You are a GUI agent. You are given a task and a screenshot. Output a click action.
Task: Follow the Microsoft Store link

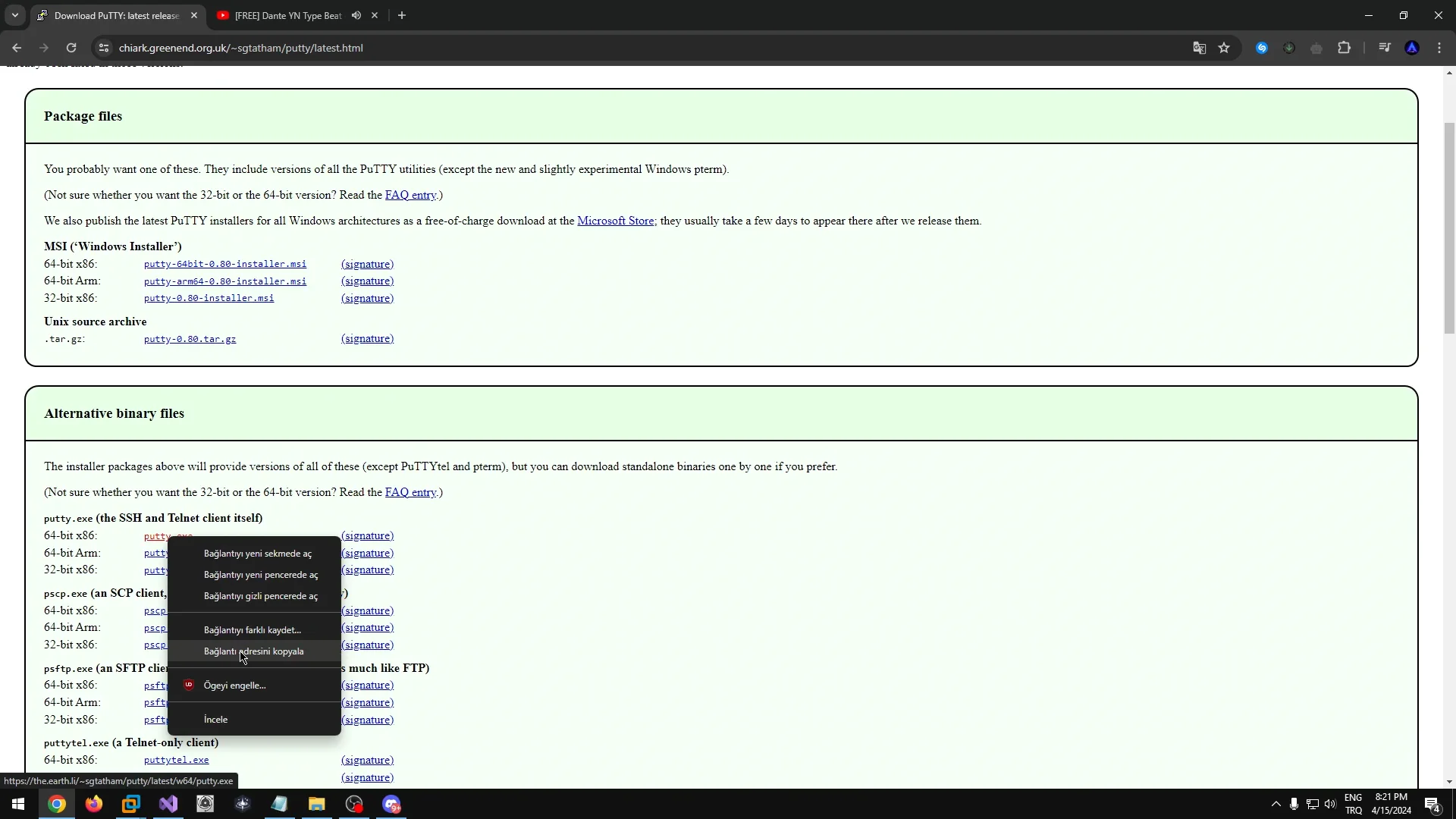[x=616, y=221]
